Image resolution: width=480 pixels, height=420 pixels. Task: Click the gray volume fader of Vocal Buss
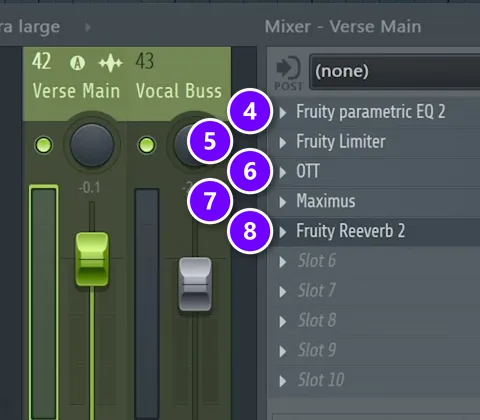tap(195, 284)
